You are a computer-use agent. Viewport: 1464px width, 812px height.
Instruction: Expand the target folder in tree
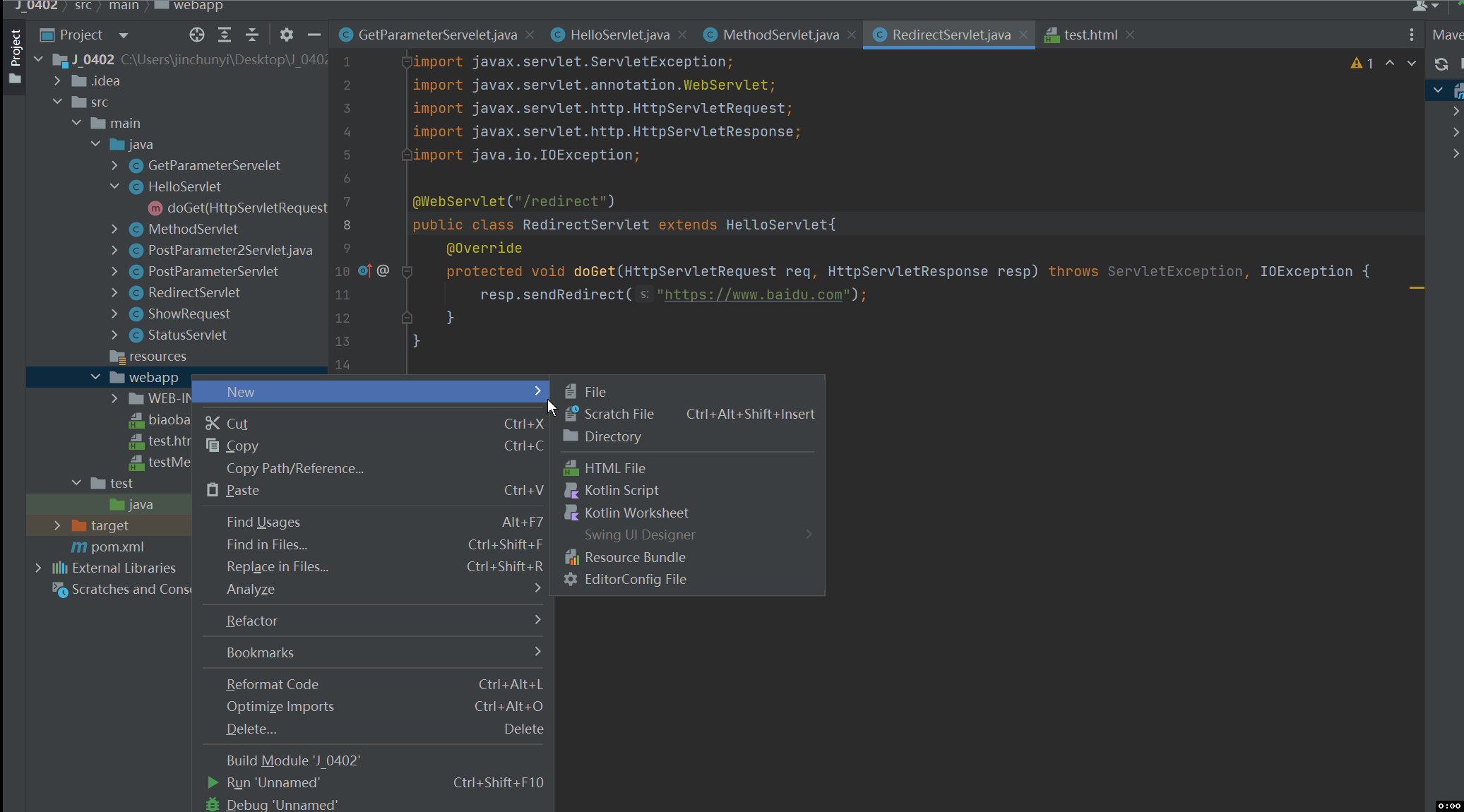[57, 525]
